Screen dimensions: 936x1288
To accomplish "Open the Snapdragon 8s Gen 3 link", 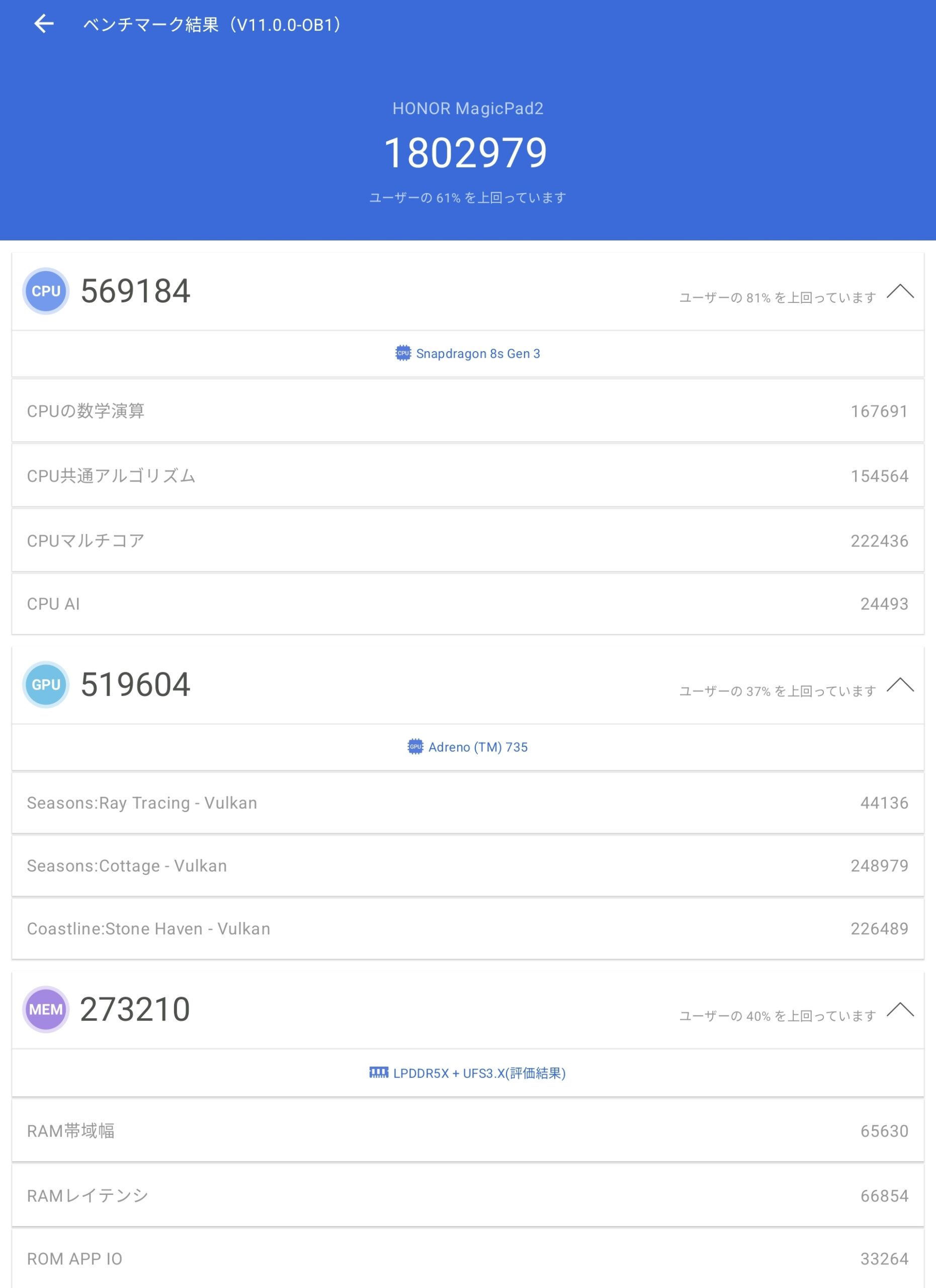I will pos(478,353).
